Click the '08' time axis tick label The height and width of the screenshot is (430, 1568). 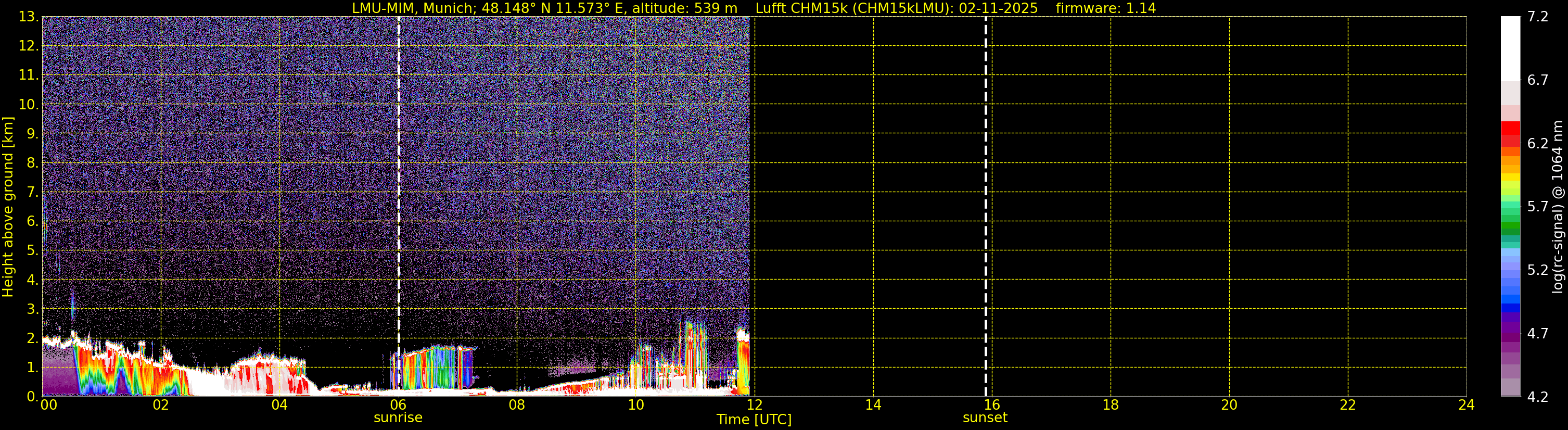tap(517, 406)
